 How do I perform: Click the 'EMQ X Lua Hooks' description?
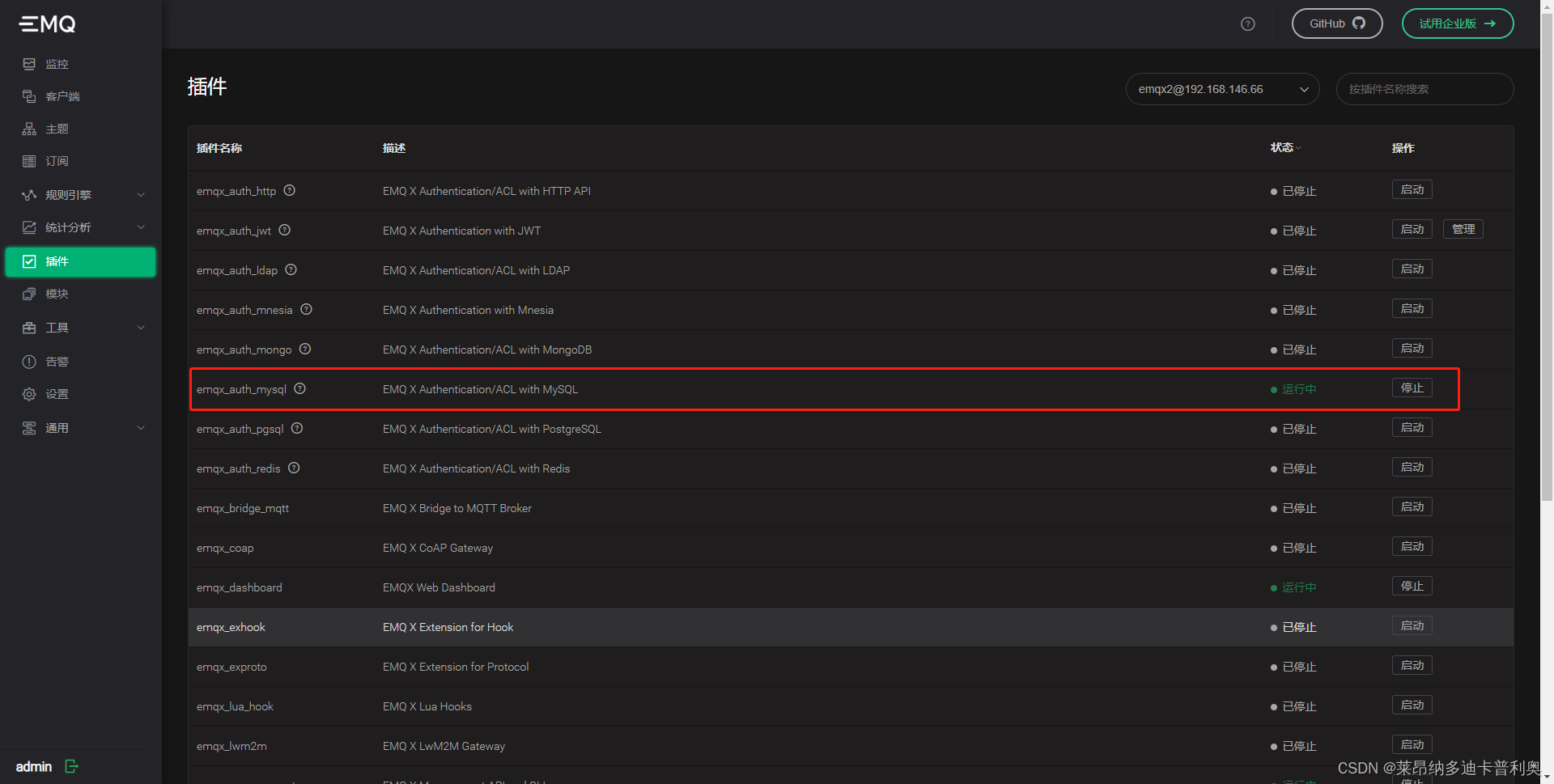(x=427, y=706)
